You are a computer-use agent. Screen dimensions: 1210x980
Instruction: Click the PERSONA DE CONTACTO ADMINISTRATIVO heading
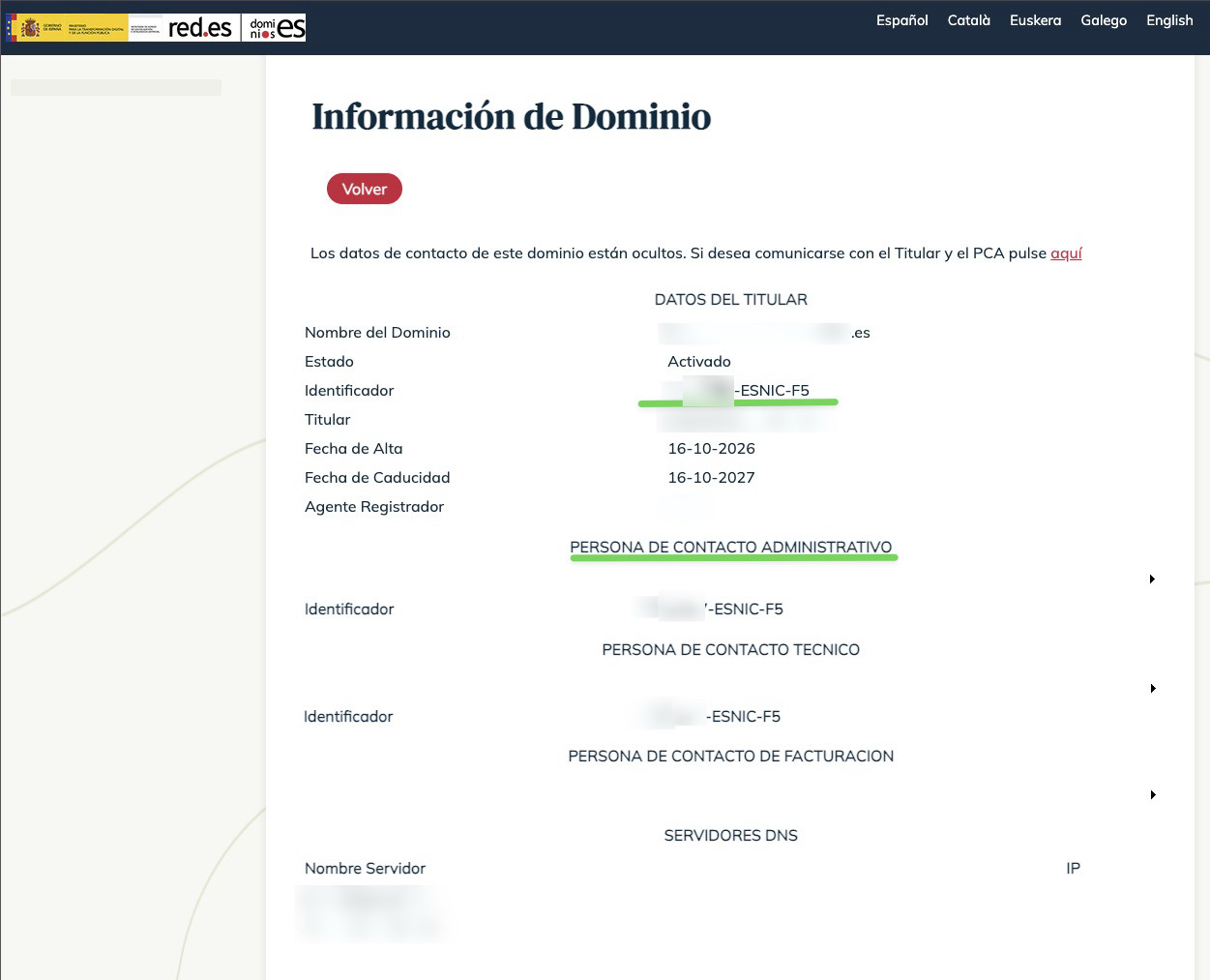point(730,548)
